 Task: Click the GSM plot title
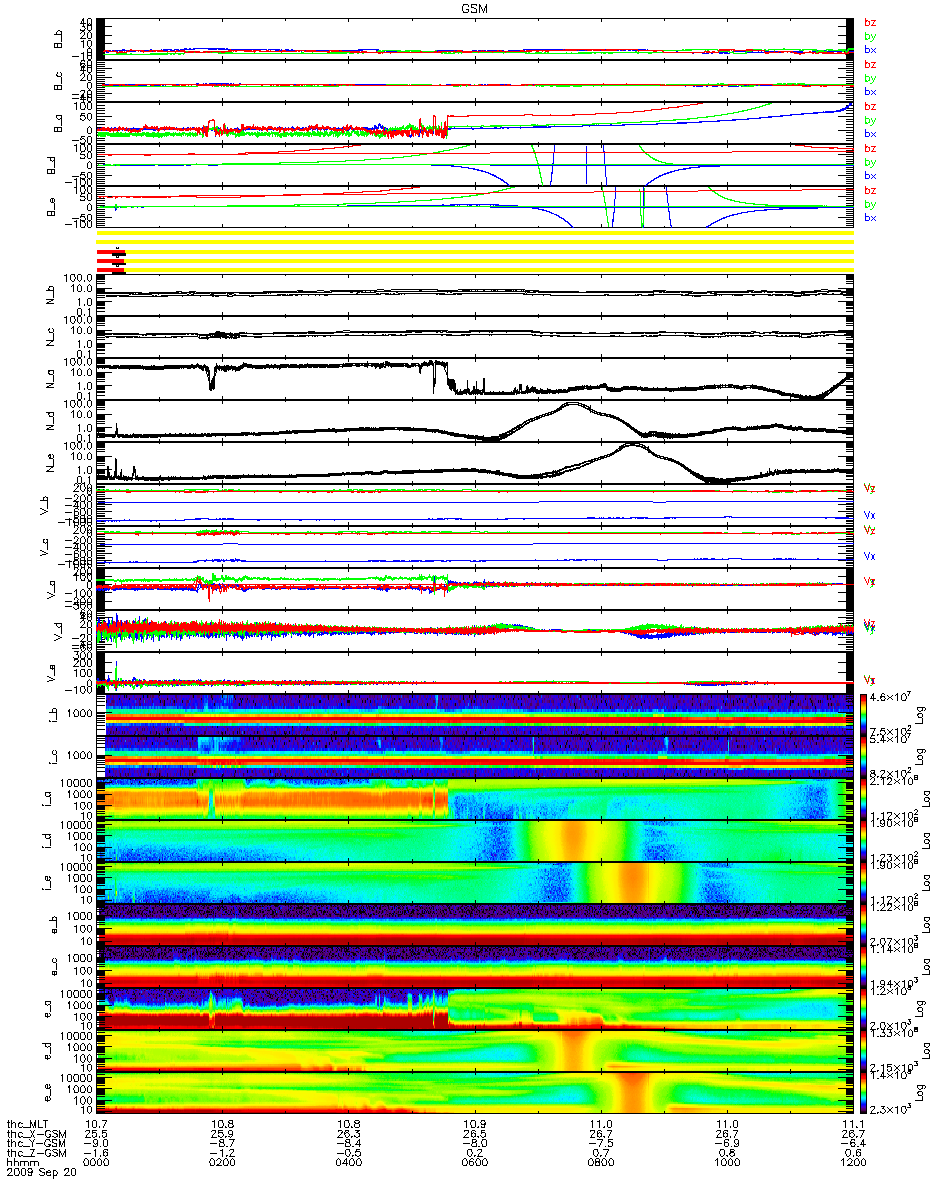(475, 7)
